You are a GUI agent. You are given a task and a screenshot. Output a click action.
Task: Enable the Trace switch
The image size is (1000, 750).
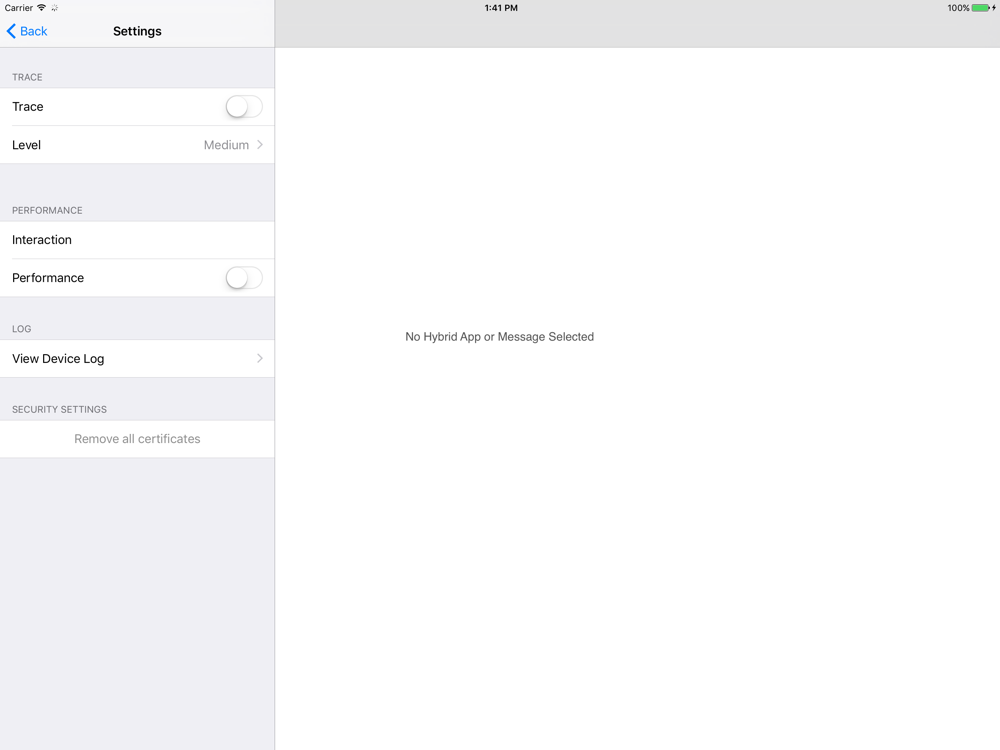pos(244,107)
